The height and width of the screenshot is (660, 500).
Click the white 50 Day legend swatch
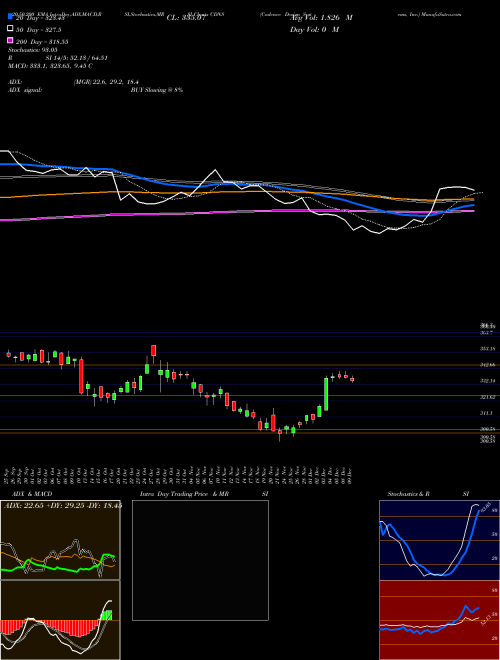[10, 29]
